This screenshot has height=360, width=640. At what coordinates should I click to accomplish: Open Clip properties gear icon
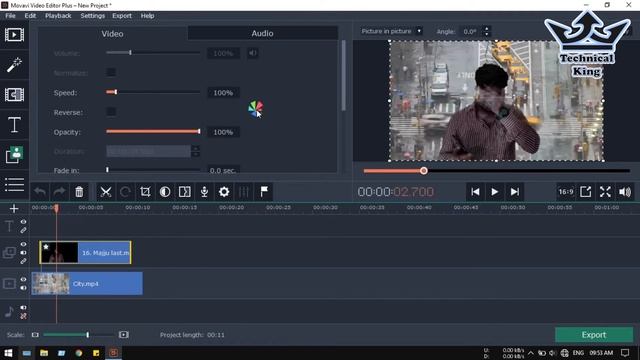[x=224, y=191]
